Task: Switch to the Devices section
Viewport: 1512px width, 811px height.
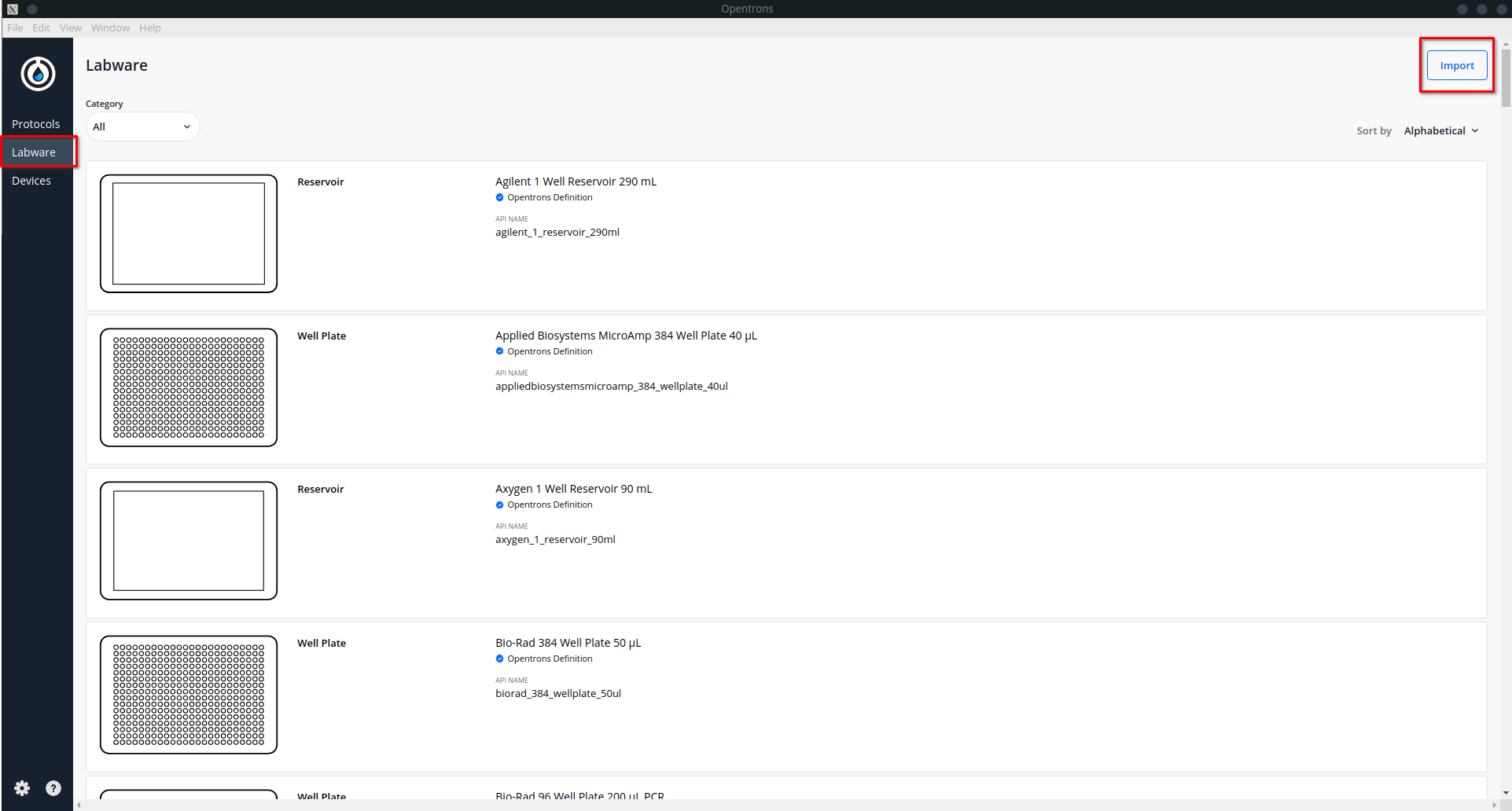Action: (x=31, y=181)
